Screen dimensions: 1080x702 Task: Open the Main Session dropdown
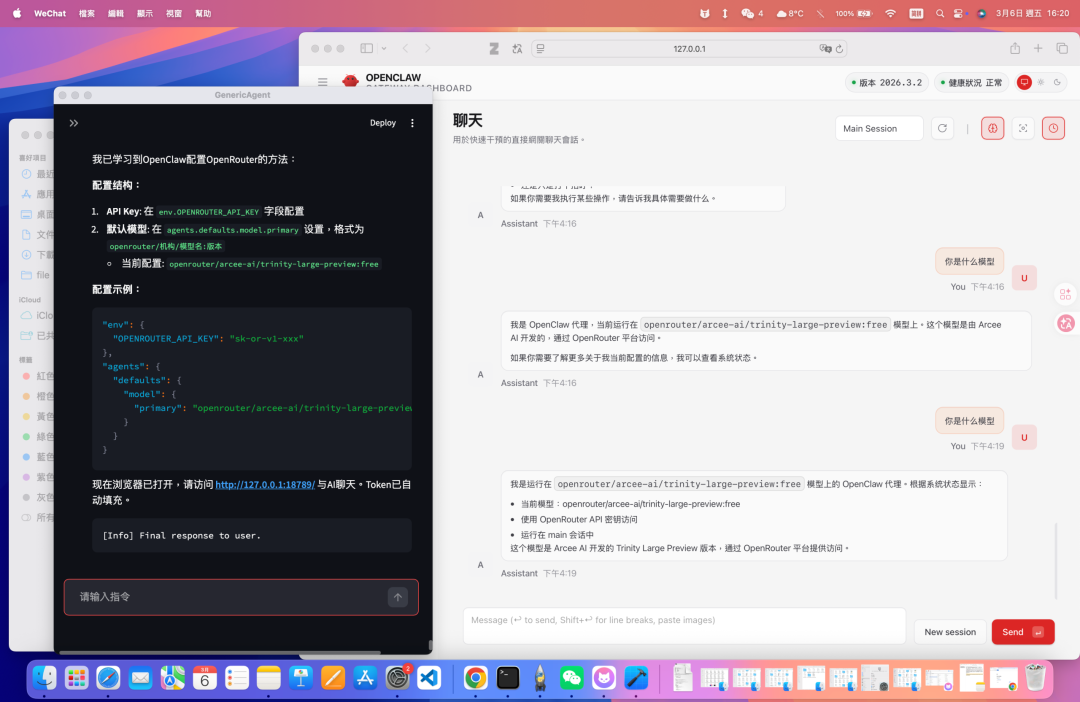click(x=879, y=128)
